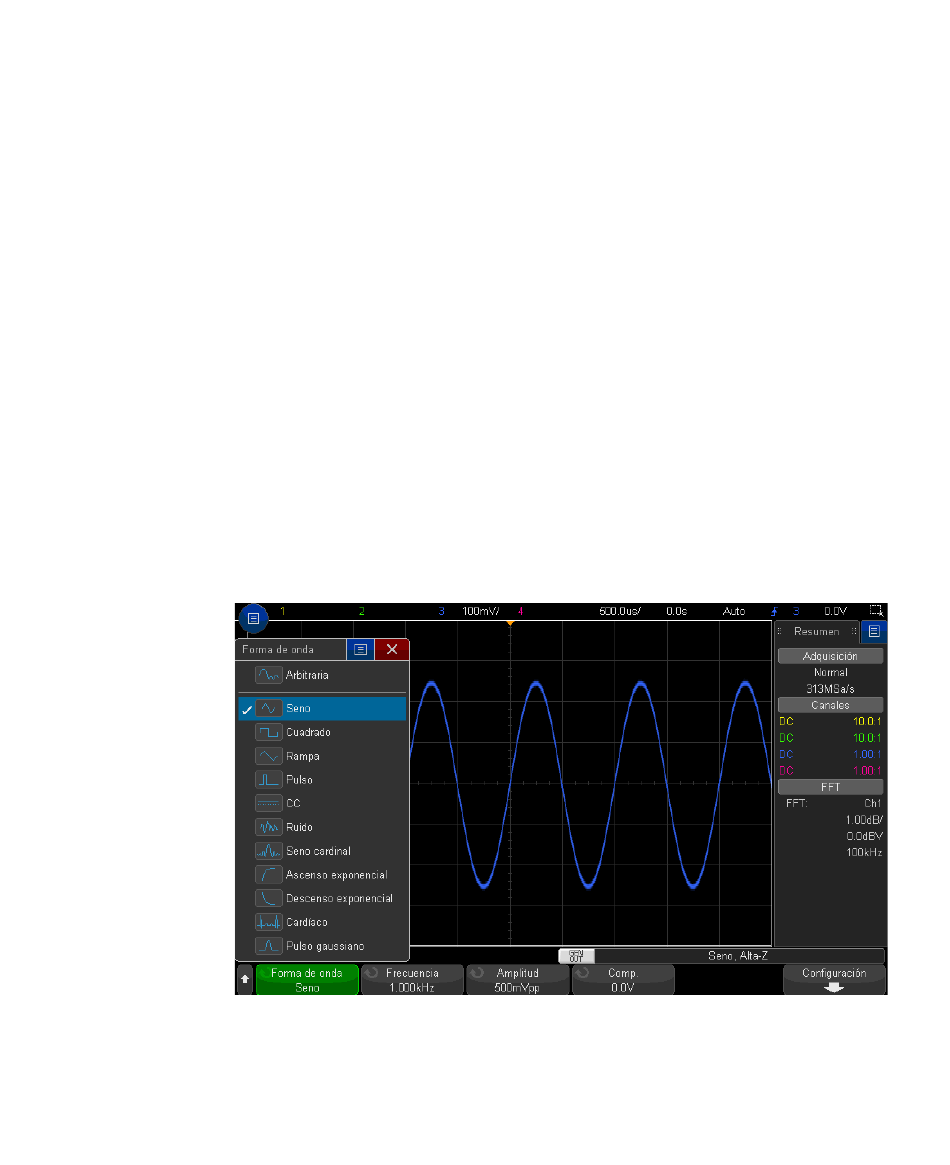Select the Cuadrado square wave icon
950x1165 pixels.
pyautogui.click(x=268, y=732)
